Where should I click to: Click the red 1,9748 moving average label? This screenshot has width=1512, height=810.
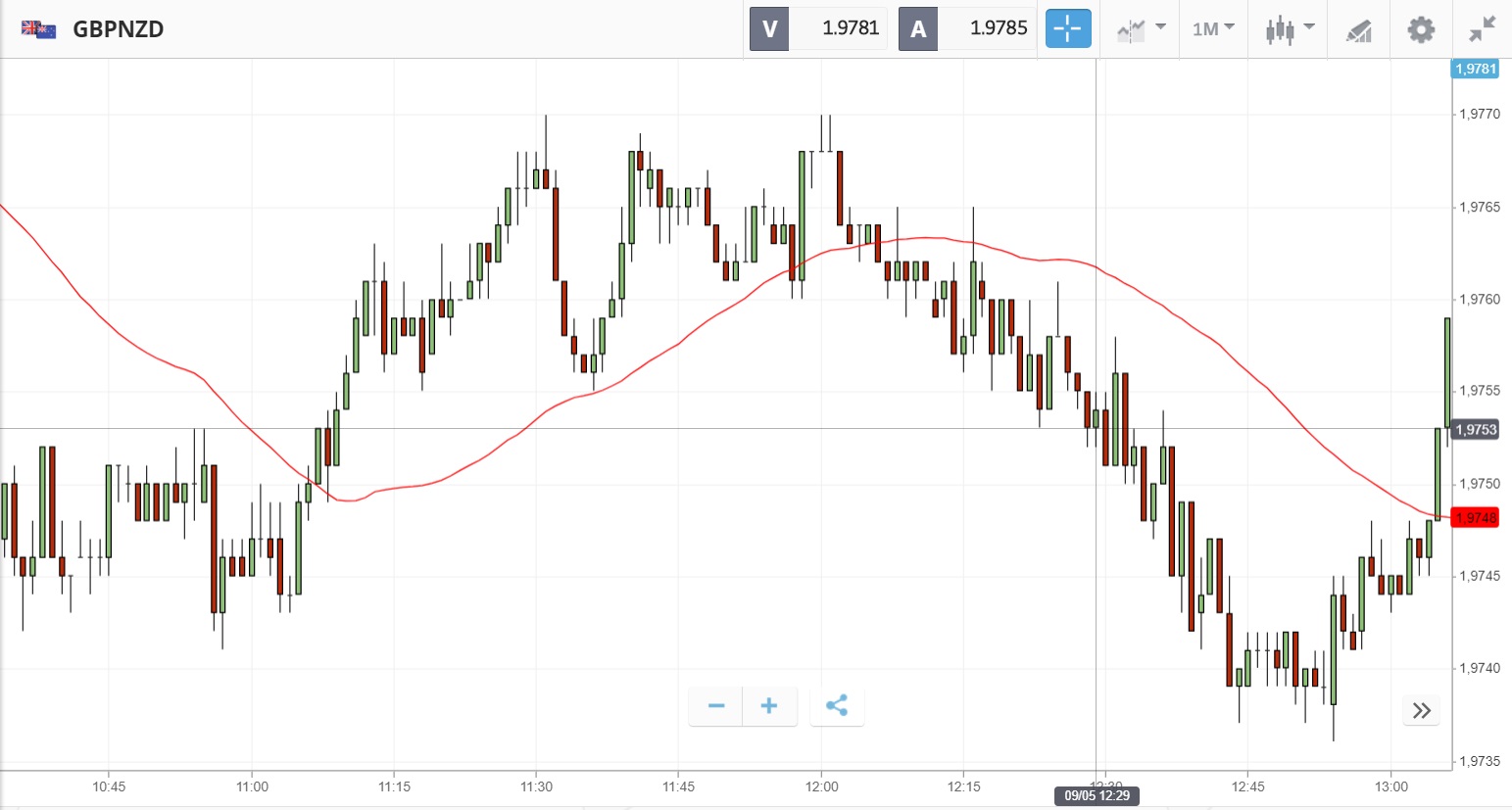click(1476, 517)
